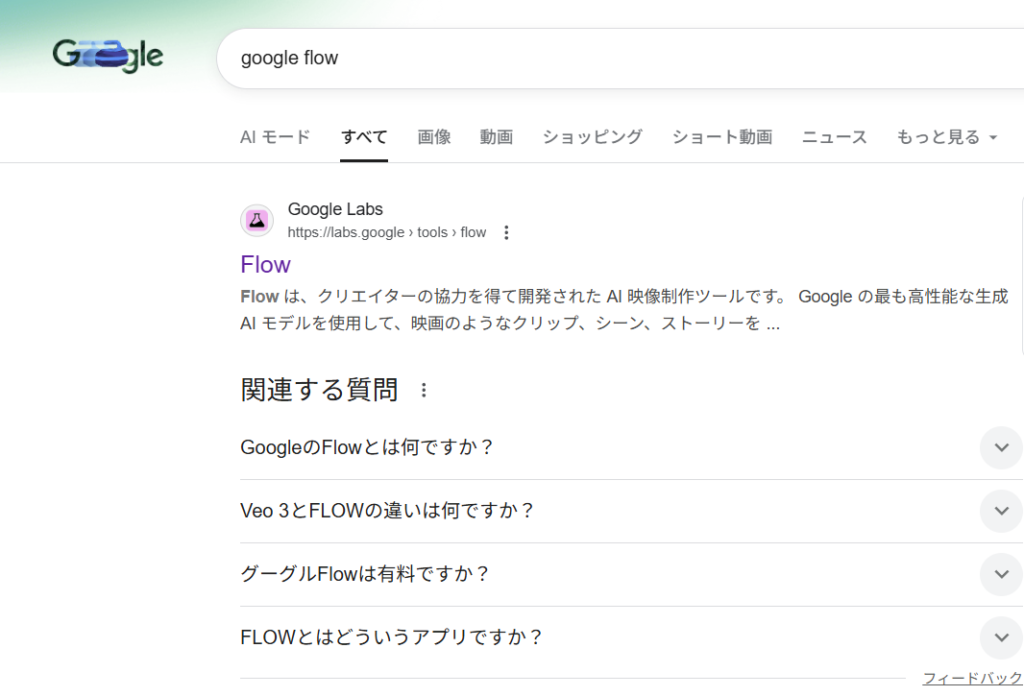Open three-dot menu beside labs.google URL

[506, 233]
